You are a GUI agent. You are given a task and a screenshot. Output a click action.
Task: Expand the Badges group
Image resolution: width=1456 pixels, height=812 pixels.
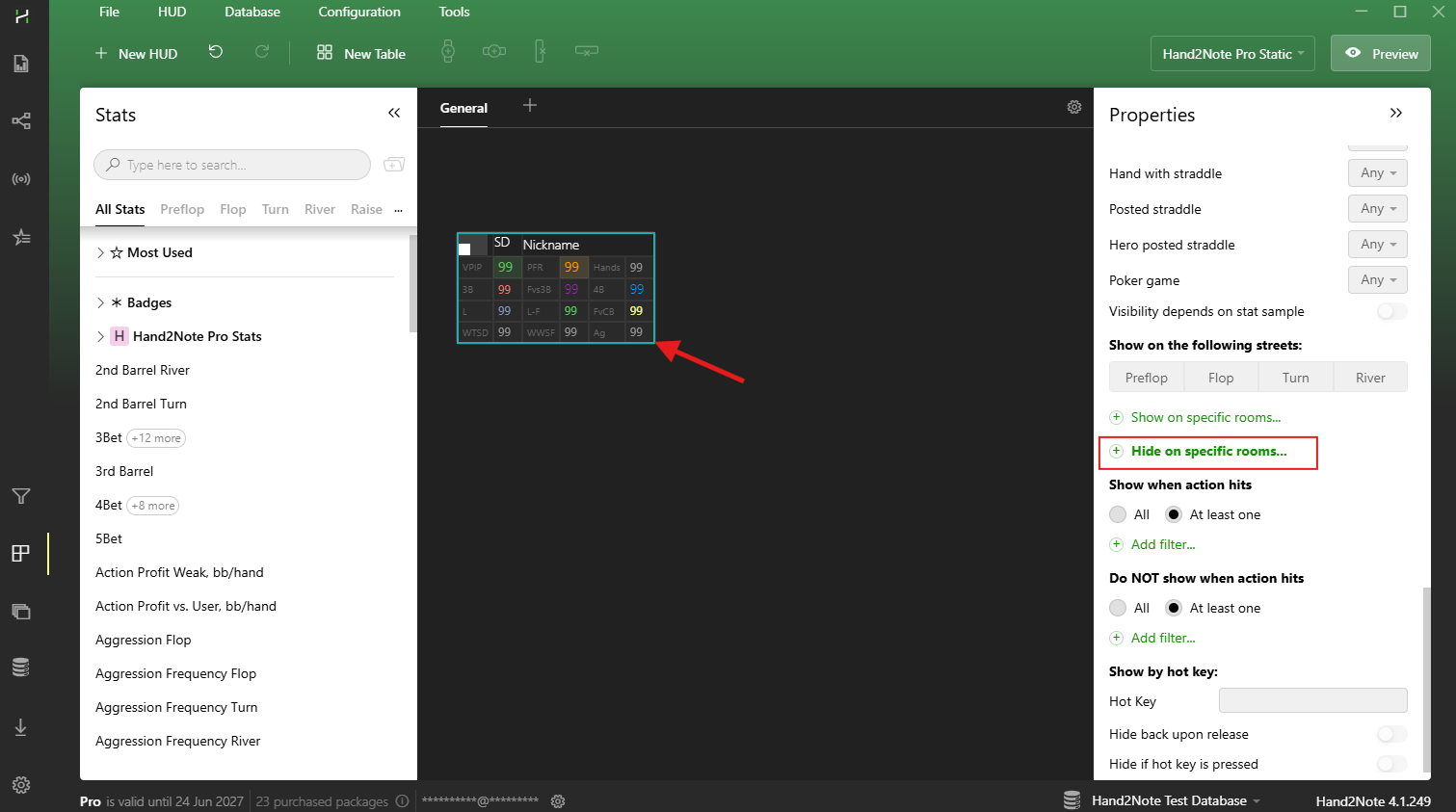(x=101, y=302)
